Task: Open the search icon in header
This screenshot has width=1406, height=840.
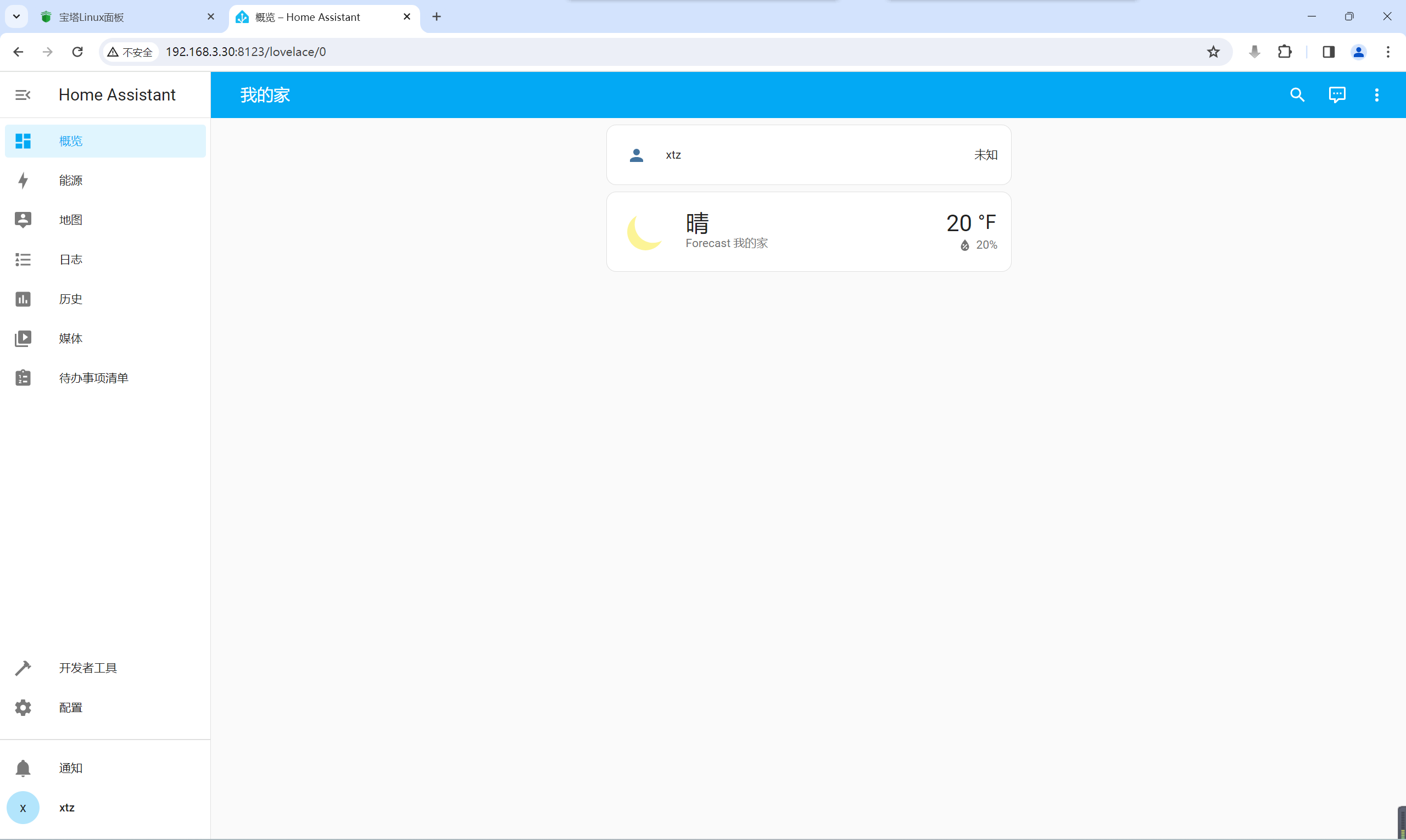Action: [x=1297, y=95]
